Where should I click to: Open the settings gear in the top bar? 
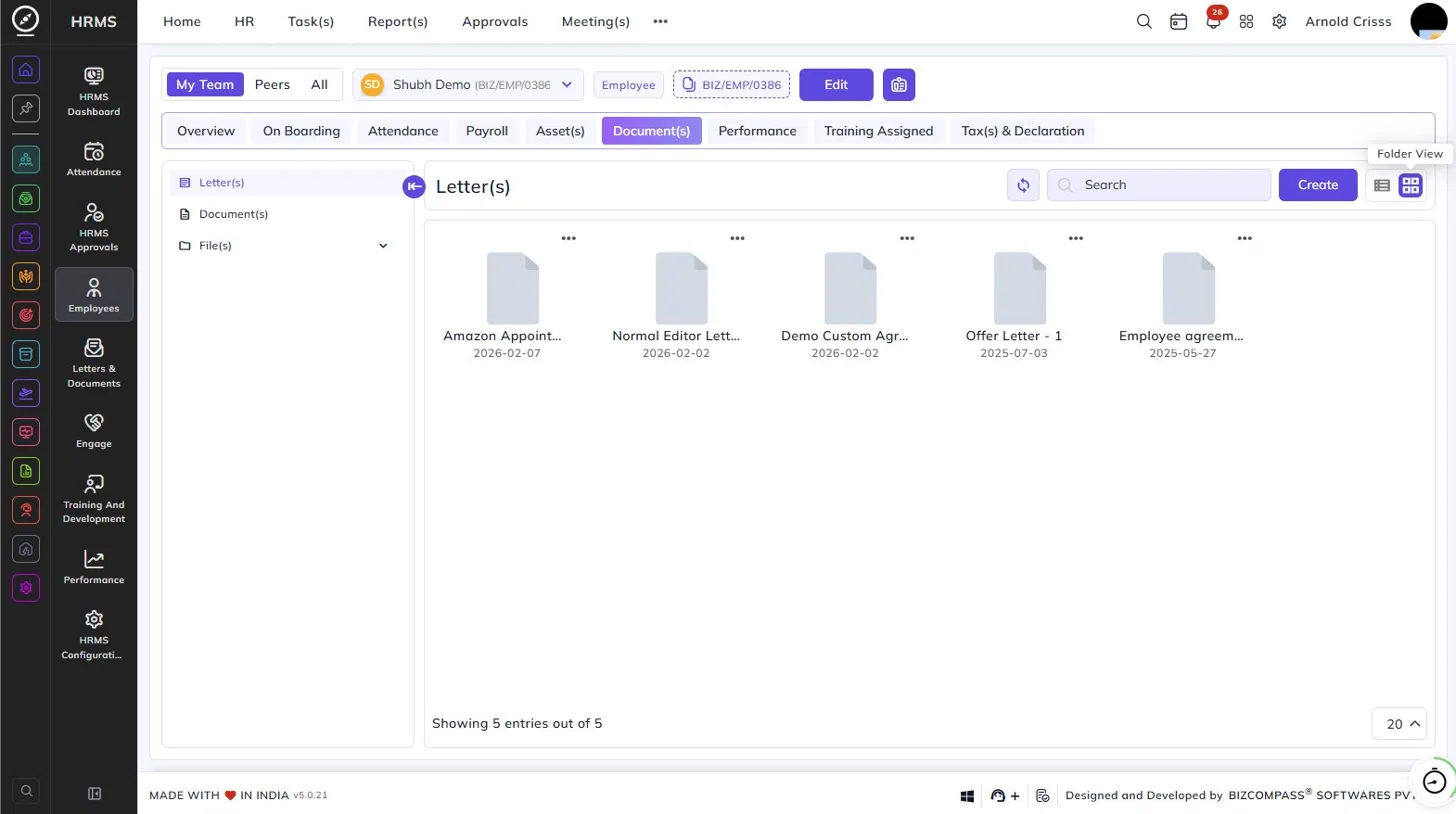1279,21
